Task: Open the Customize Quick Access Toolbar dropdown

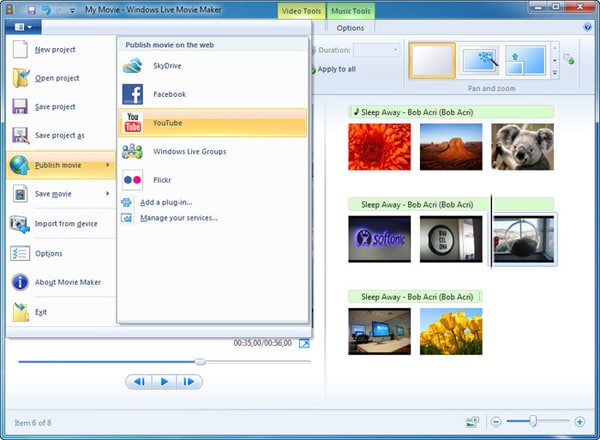Action: [x=72, y=11]
